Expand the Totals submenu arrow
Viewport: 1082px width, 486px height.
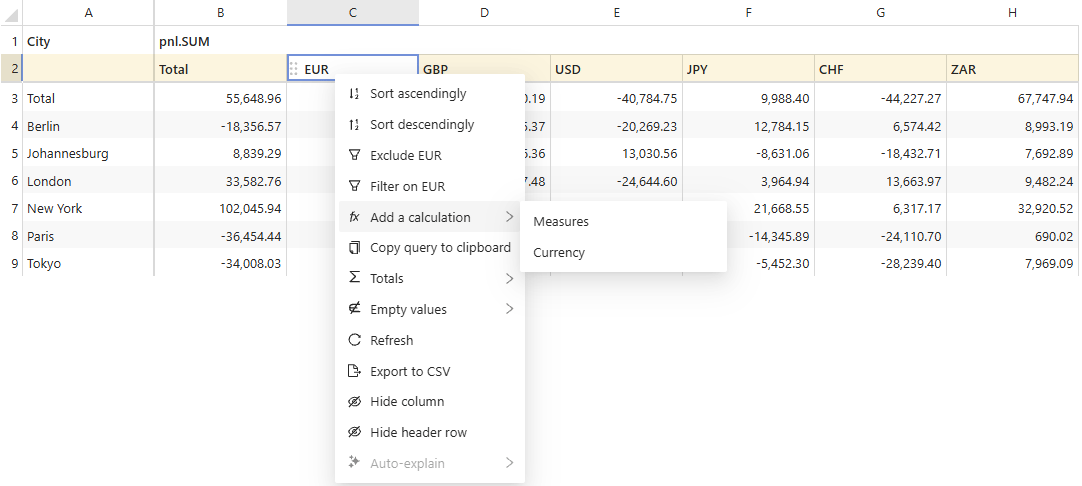click(x=509, y=279)
